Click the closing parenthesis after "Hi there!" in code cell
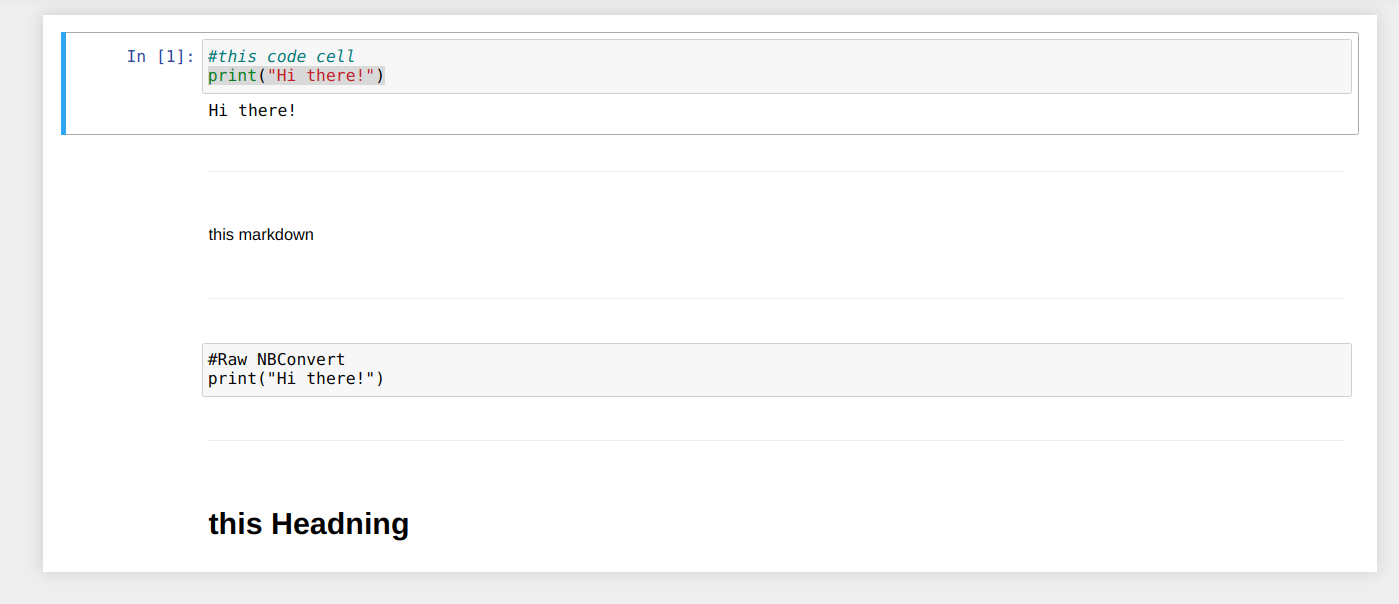 click(380, 76)
